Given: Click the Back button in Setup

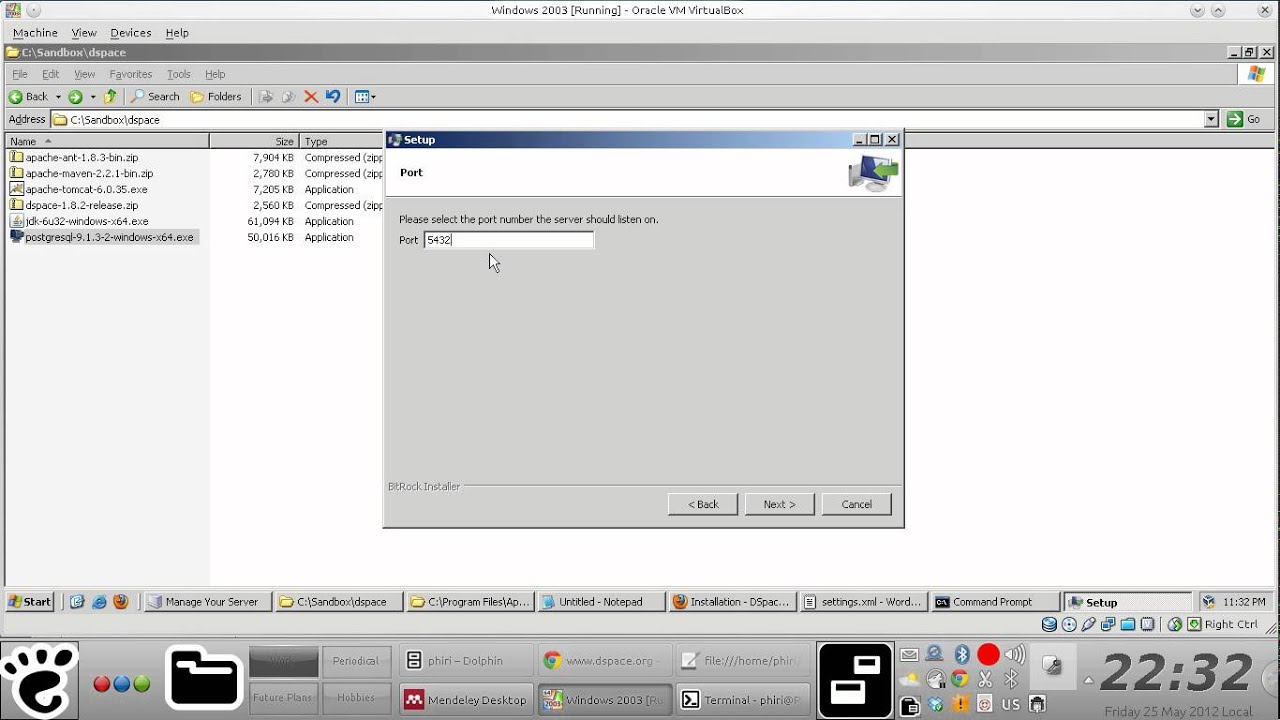Looking at the screenshot, I should click(x=703, y=504).
